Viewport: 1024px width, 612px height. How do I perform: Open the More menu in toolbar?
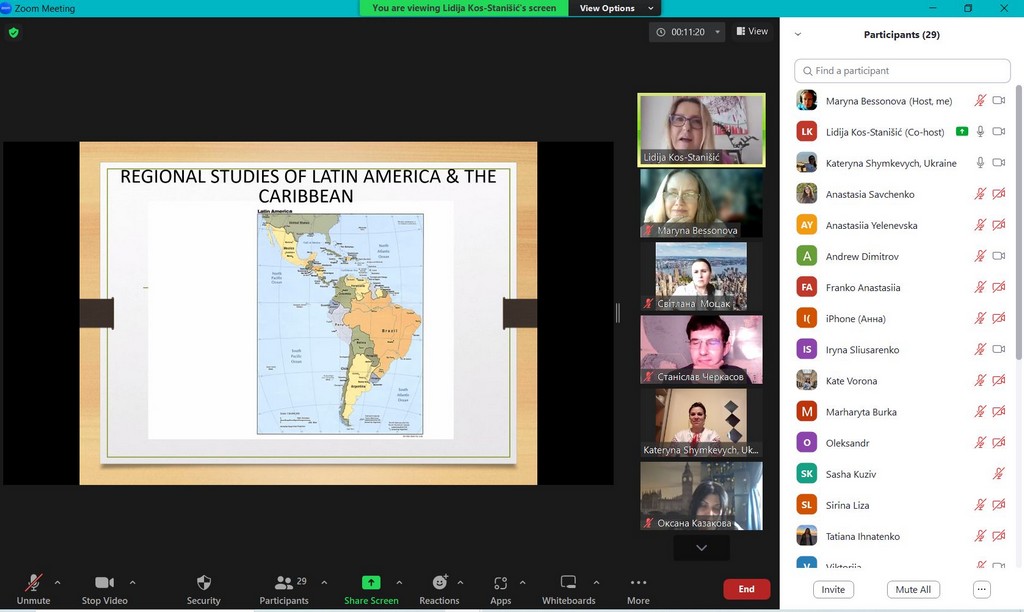click(x=638, y=584)
